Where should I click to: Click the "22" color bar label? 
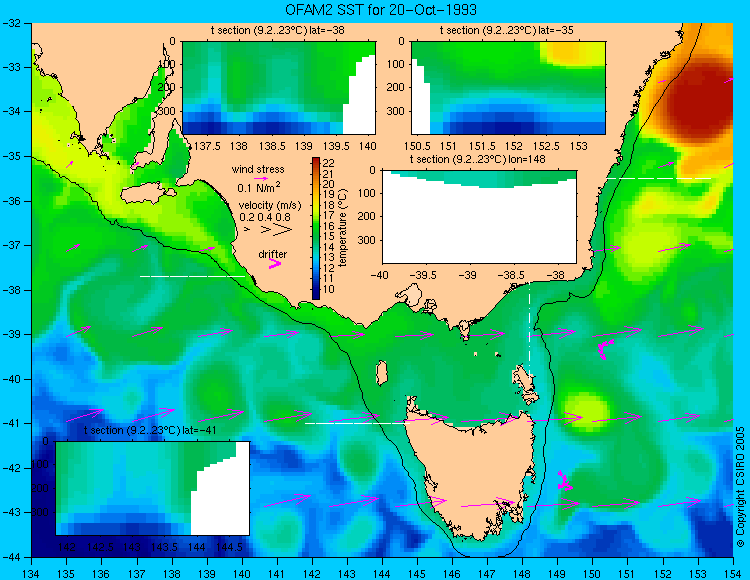[329, 164]
